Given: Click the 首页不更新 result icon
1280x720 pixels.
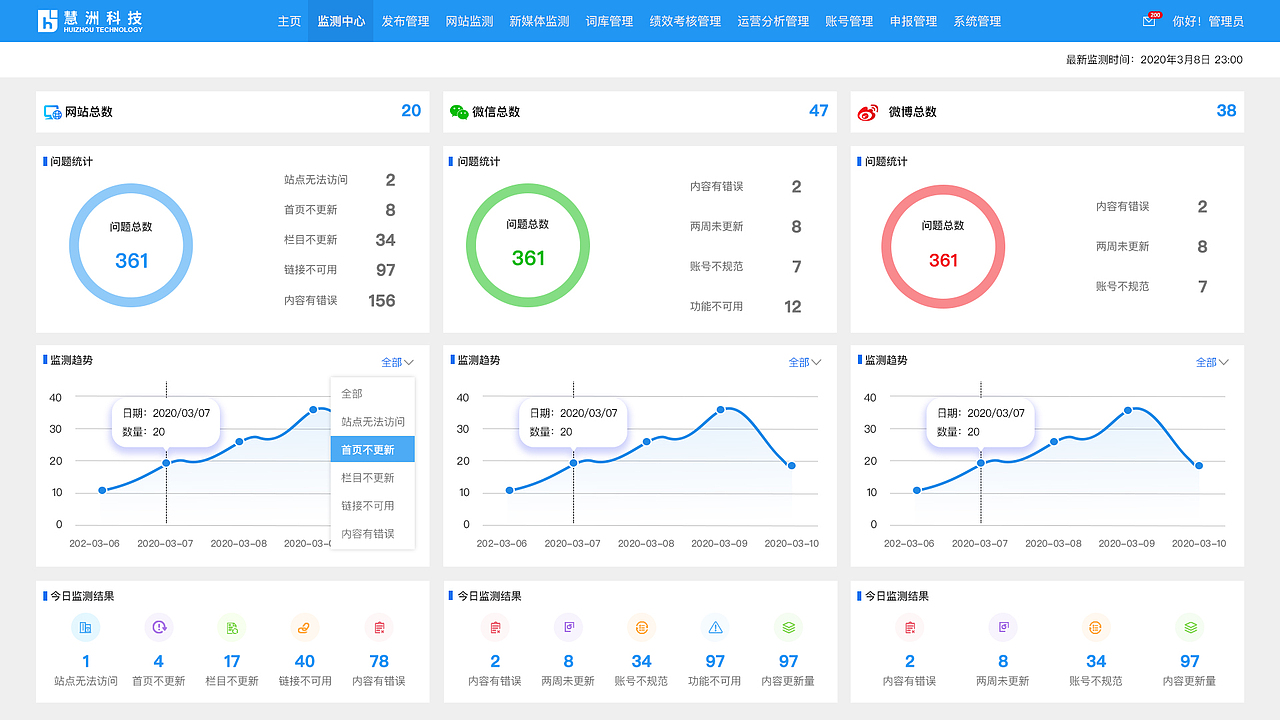Looking at the screenshot, I should (159, 627).
